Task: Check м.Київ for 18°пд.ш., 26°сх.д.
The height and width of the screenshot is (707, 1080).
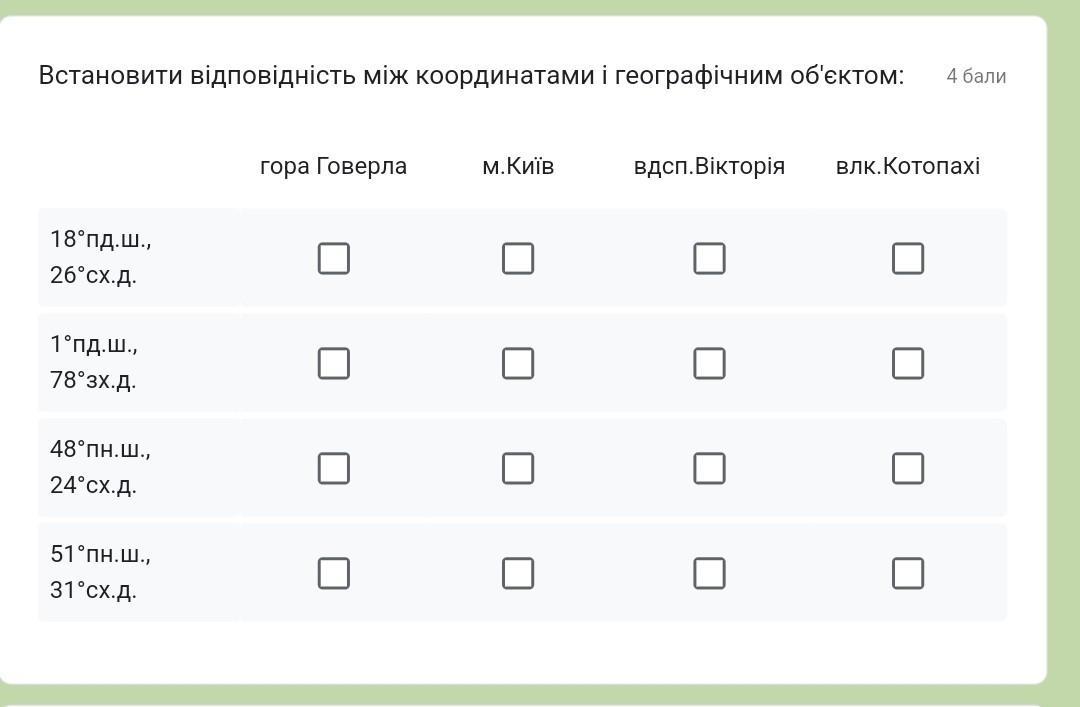Action: [518, 258]
